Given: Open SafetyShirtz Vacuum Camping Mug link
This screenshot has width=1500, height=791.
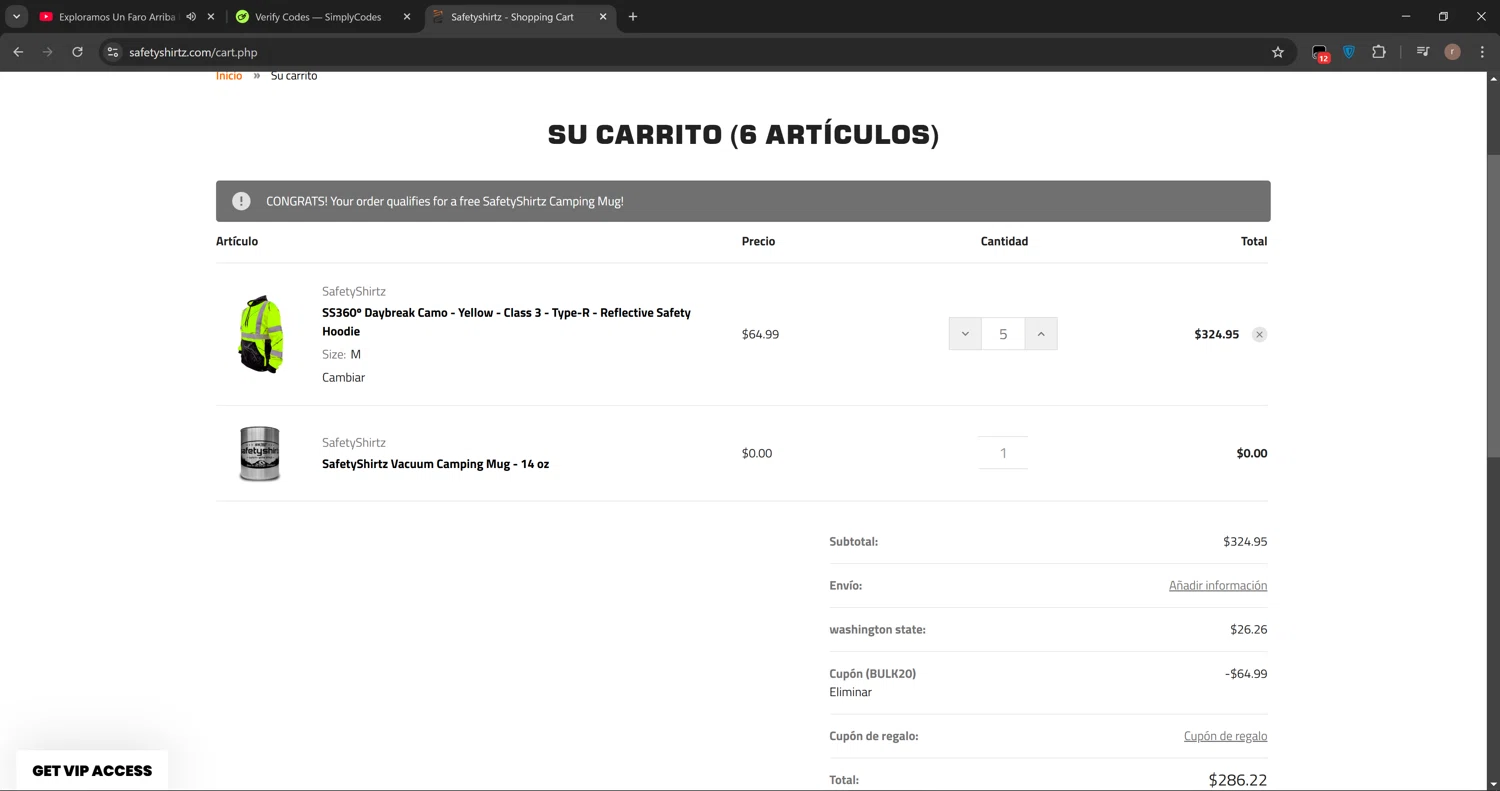Looking at the screenshot, I should [435, 464].
